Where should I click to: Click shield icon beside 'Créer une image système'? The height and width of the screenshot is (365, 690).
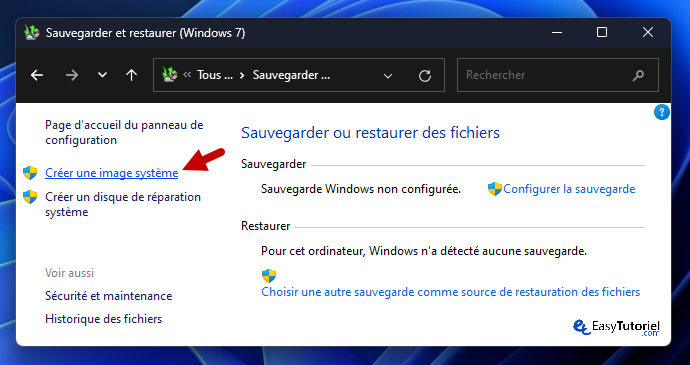(30, 173)
